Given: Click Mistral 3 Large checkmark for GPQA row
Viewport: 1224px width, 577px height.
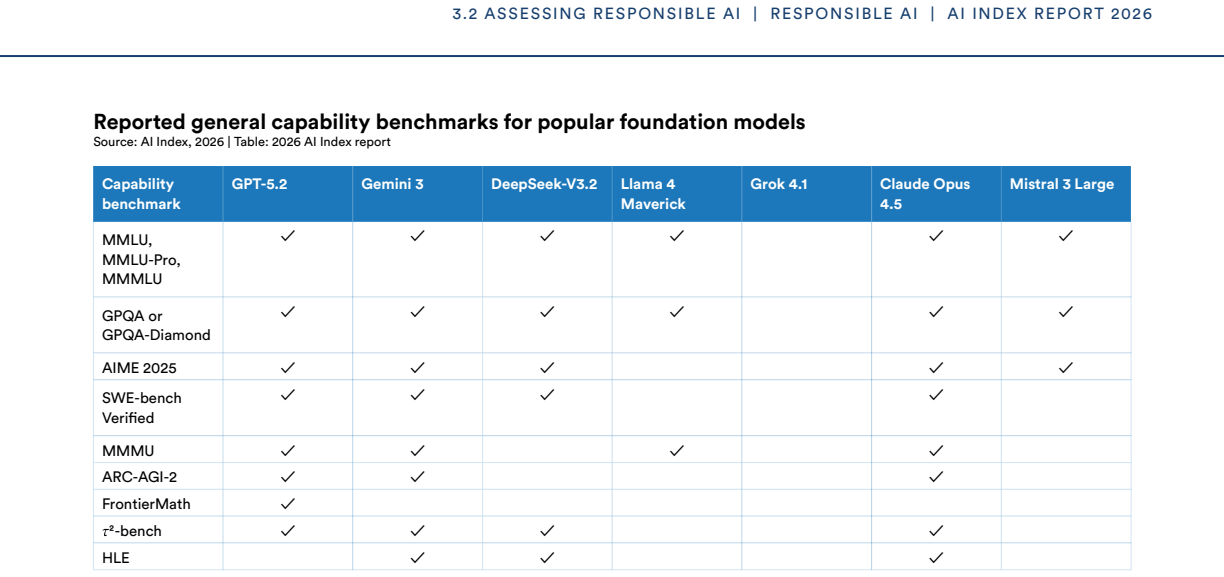Looking at the screenshot, I should [1066, 311].
